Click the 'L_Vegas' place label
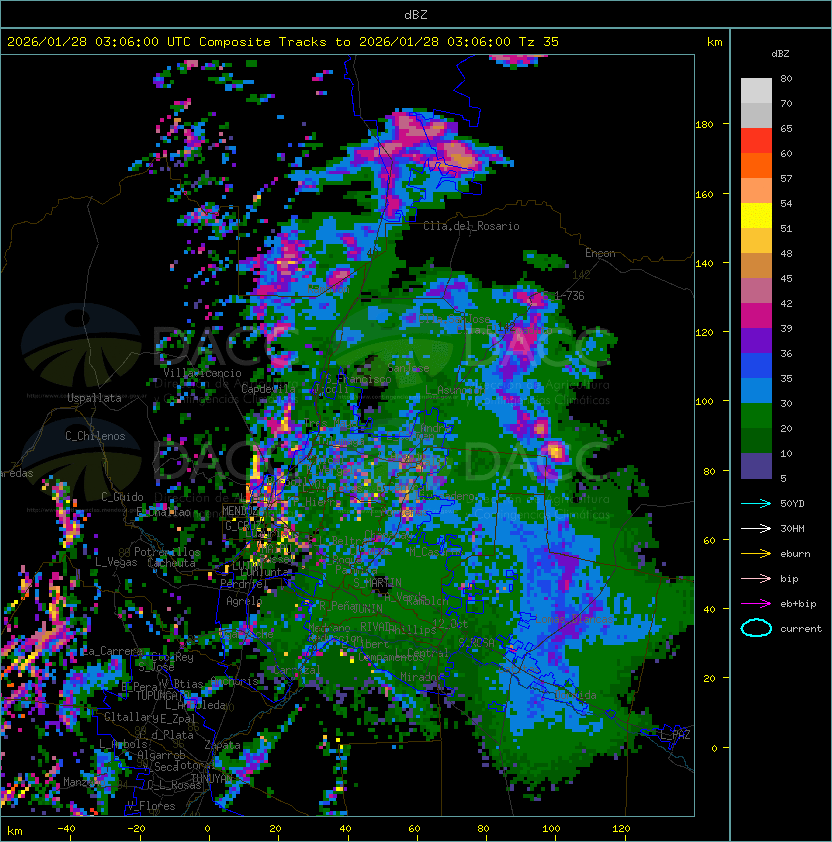Image resolution: width=832 pixels, height=842 pixels. 116,562
